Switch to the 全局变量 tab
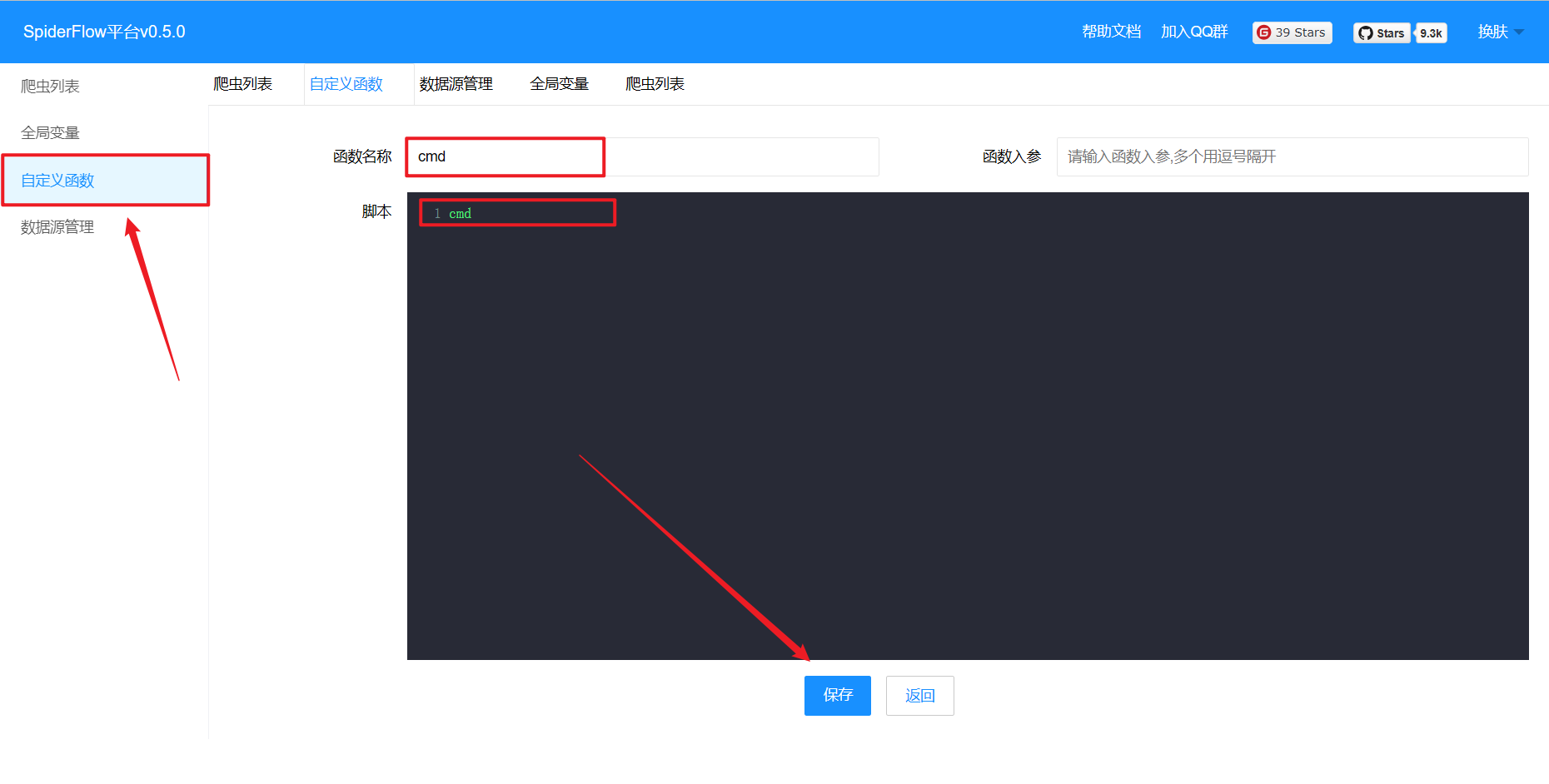Viewport: 1549px width, 784px height. click(x=559, y=83)
